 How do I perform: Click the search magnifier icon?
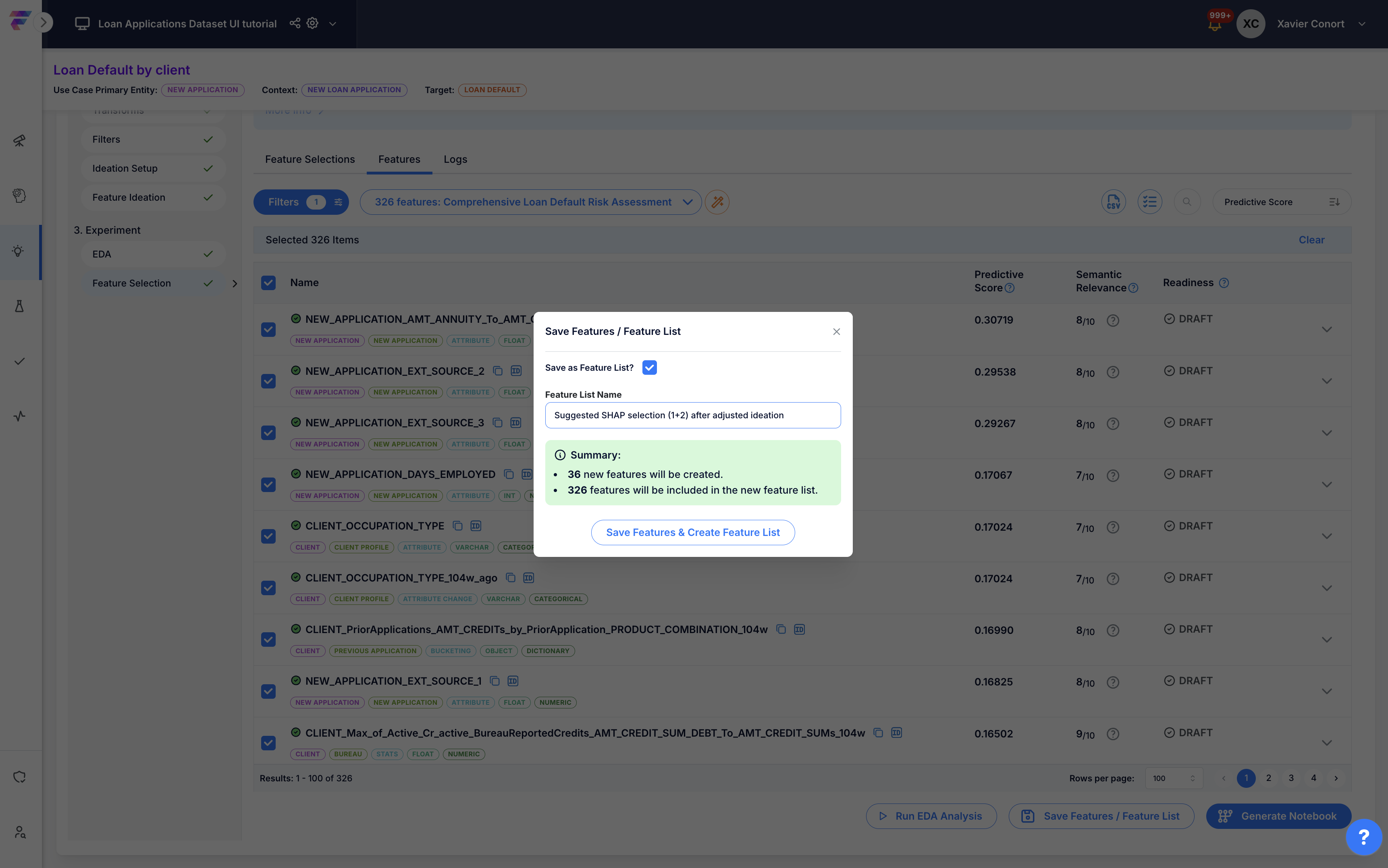1187,202
